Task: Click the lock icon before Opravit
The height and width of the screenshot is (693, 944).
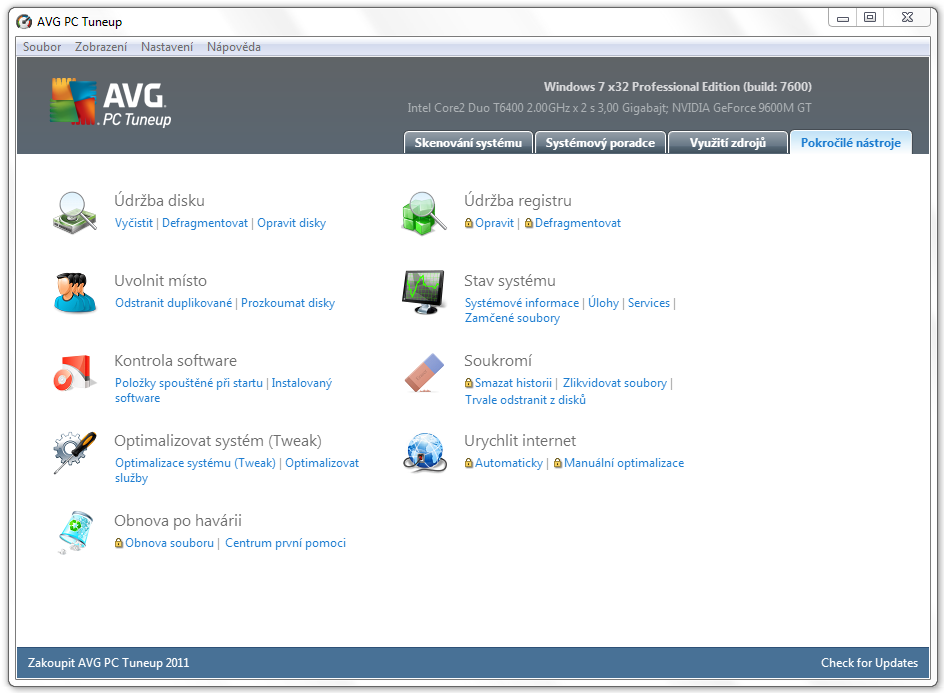Action: click(x=469, y=223)
